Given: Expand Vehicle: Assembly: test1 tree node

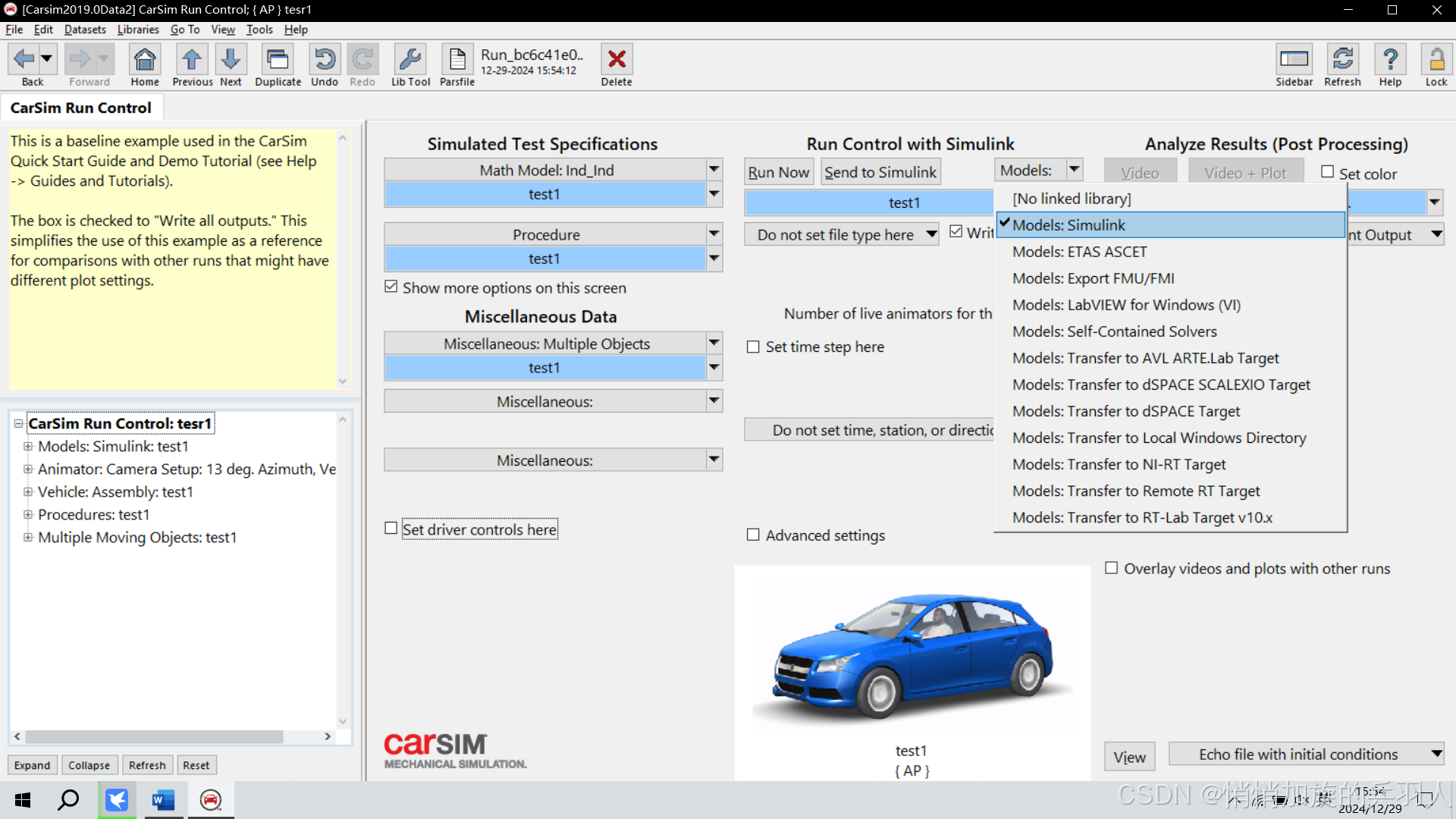Looking at the screenshot, I should tap(28, 492).
